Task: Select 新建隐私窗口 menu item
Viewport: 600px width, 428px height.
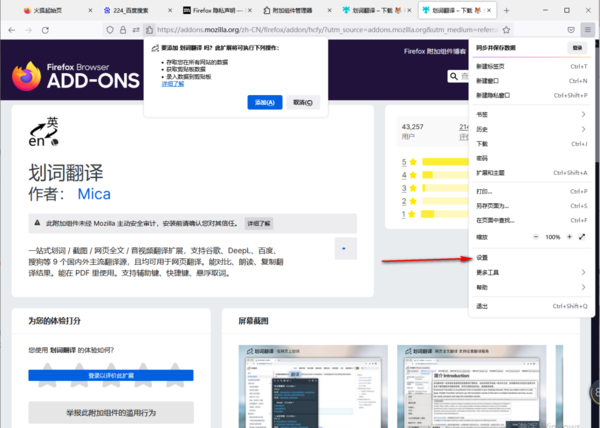Action: [501, 95]
